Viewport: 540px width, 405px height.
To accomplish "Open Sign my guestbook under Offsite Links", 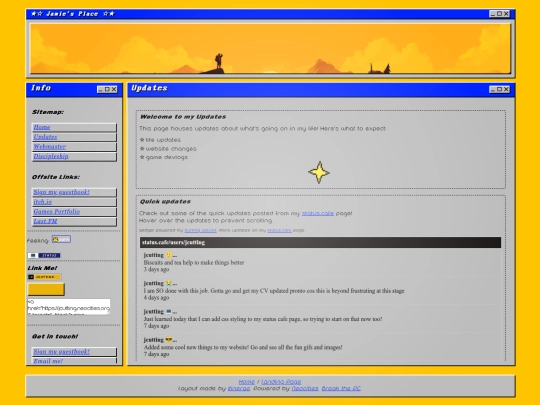I will tap(61, 192).
